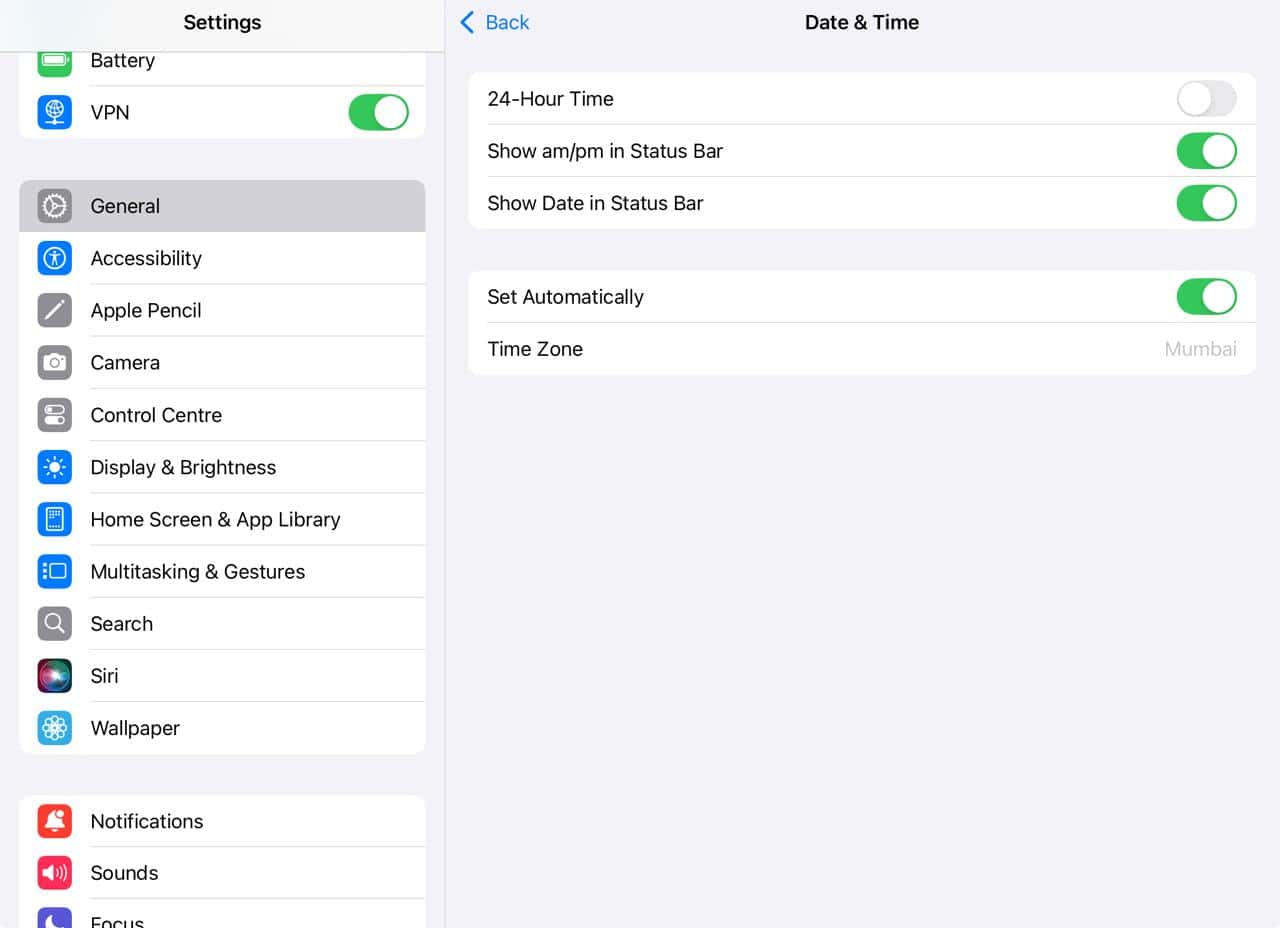Select the Home Screen & App Library label
This screenshot has height=928, width=1280.
[215, 520]
